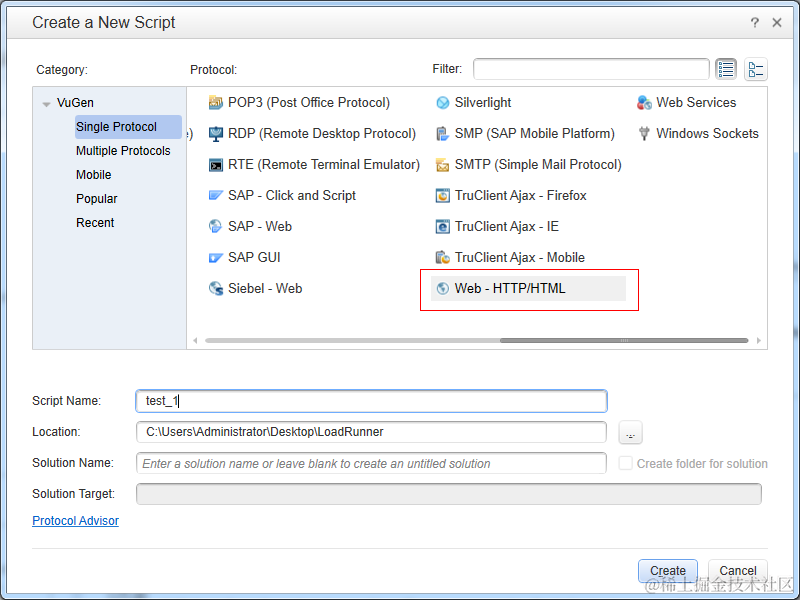
Task: Select 'TruClient Ajax - Firefox' text
Action: [520, 195]
